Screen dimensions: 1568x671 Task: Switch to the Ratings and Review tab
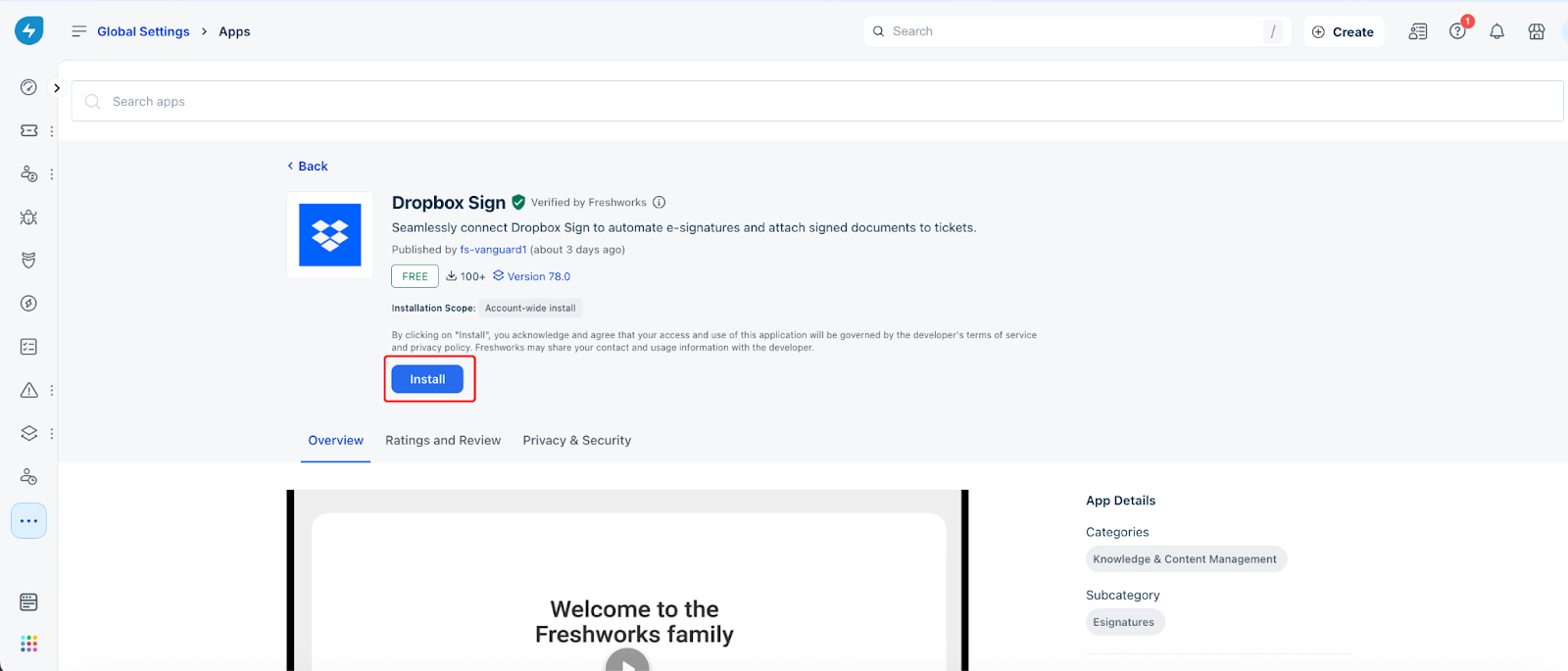pyautogui.click(x=443, y=441)
